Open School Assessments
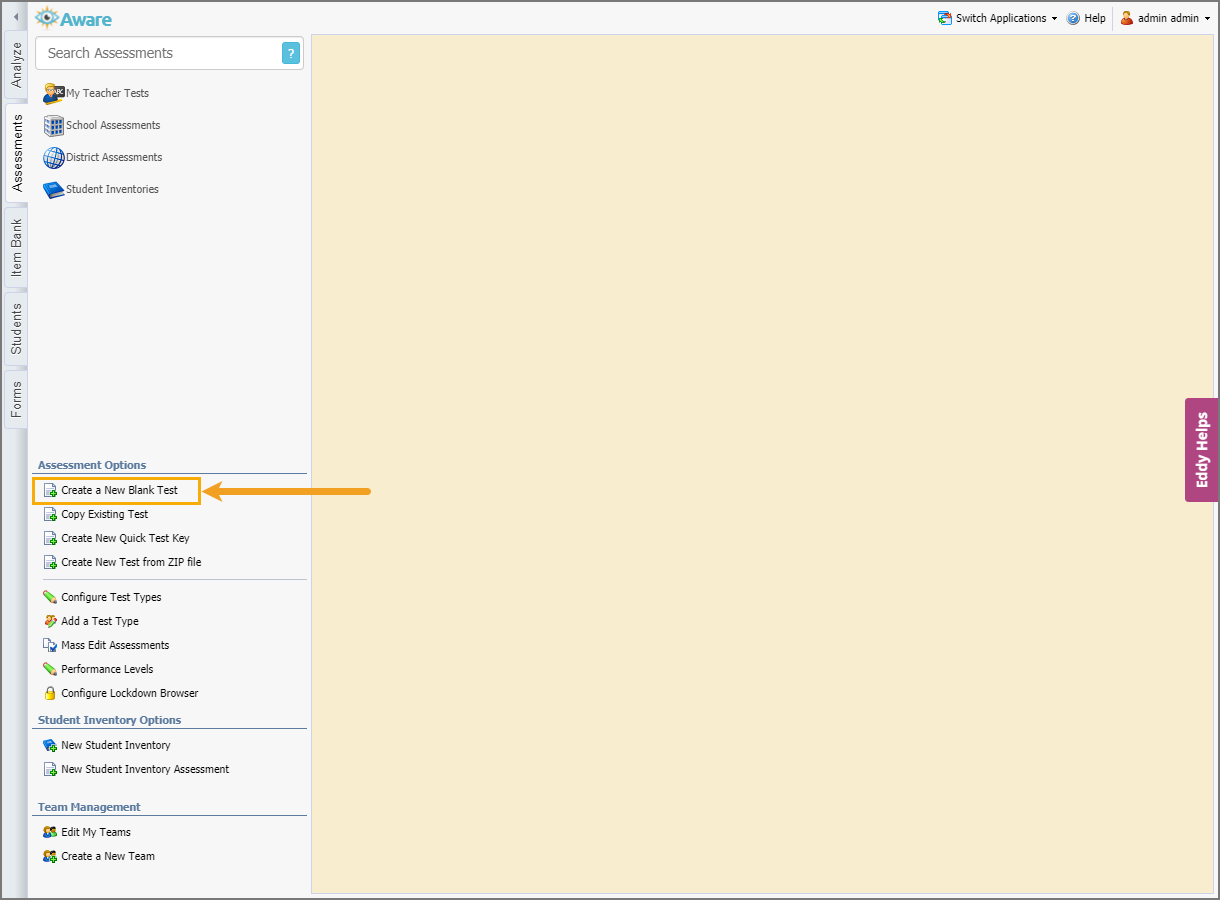1220x900 pixels. [113, 125]
